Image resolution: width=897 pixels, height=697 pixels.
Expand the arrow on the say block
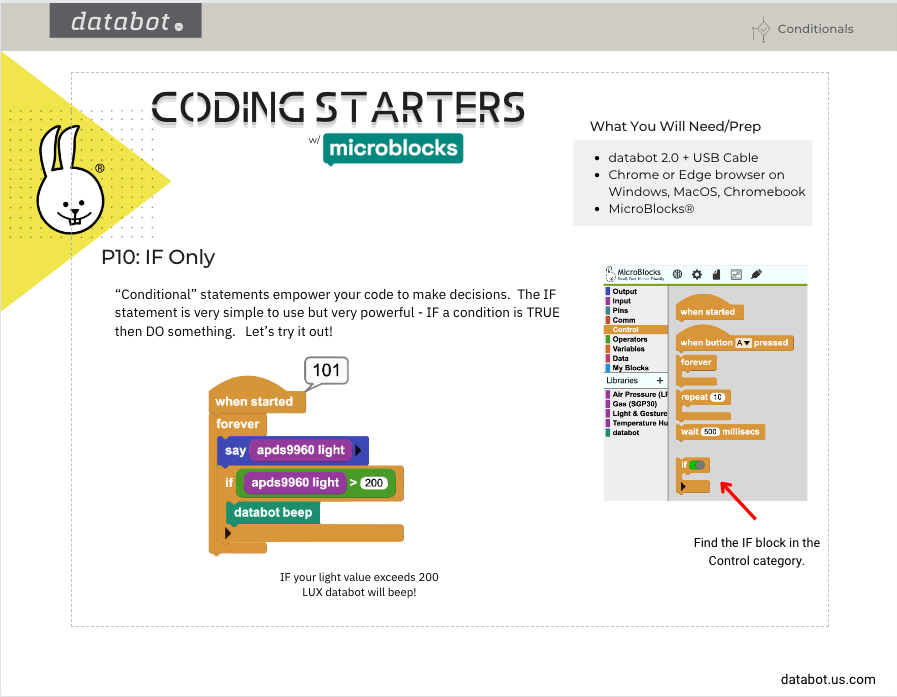click(x=359, y=450)
